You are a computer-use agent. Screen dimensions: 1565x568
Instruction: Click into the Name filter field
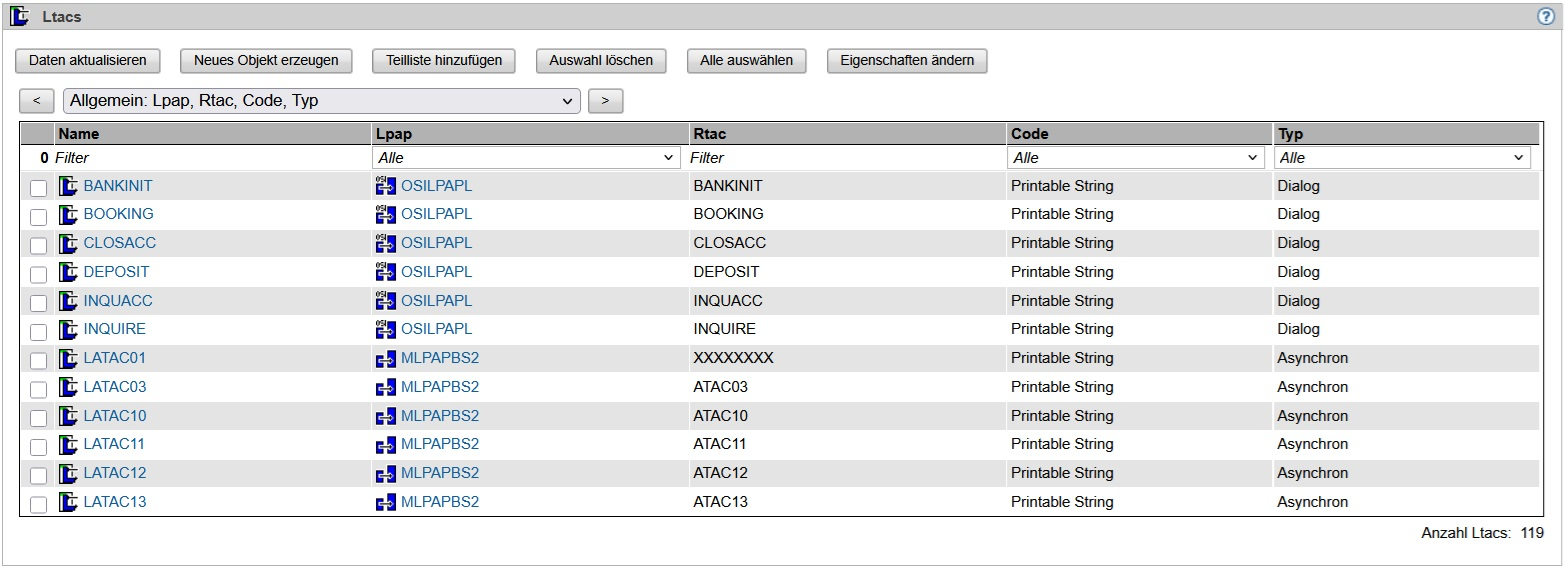pos(210,158)
